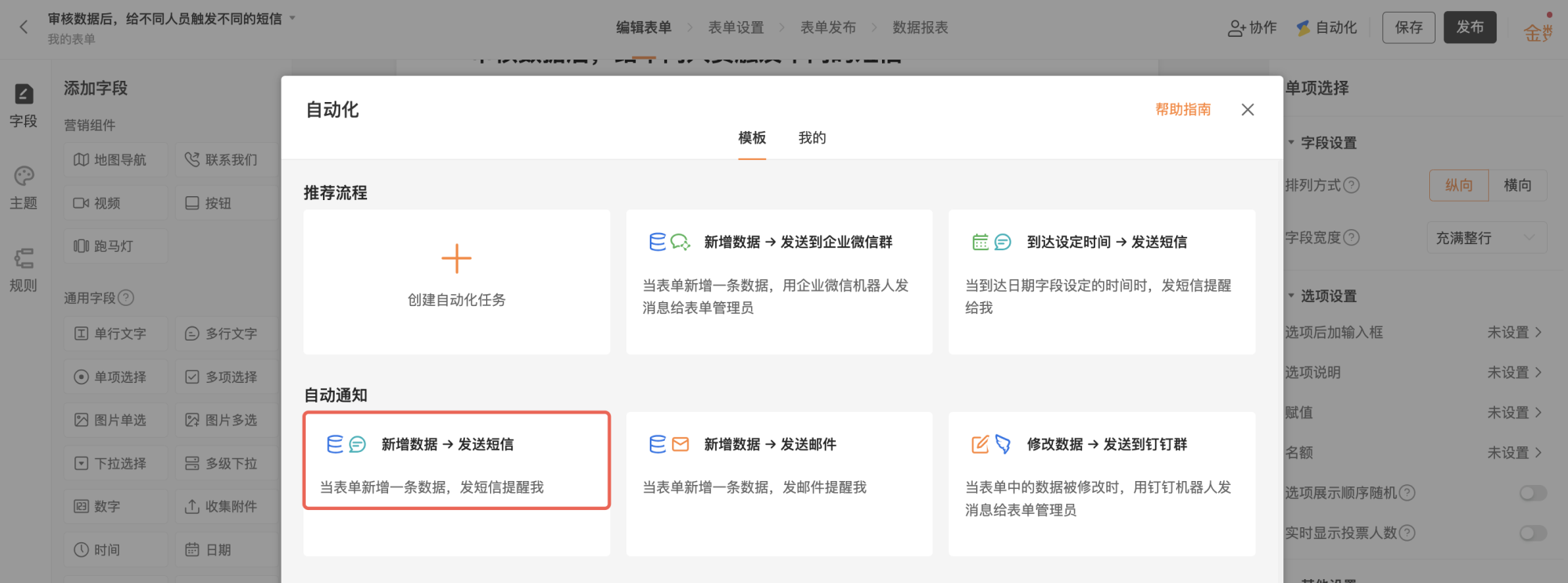Click 发布 publish button
Viewport: 1568px width, 583px height.
click(x=1470, y=27)
